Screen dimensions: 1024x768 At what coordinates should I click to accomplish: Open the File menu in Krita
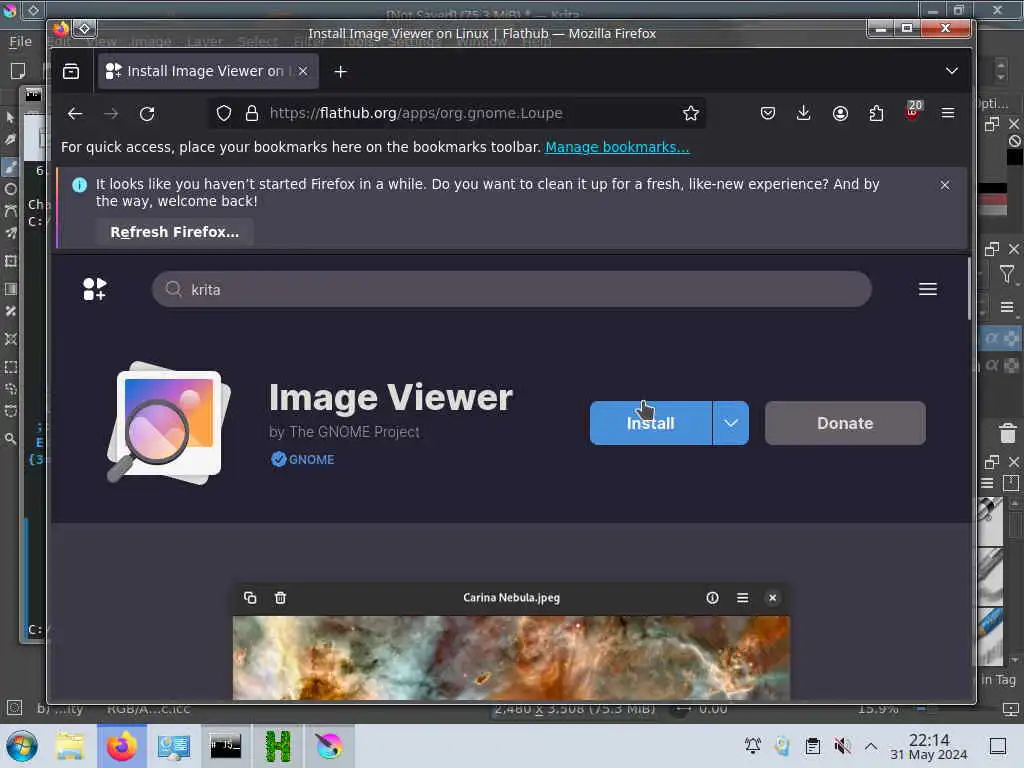coord(20,42)
